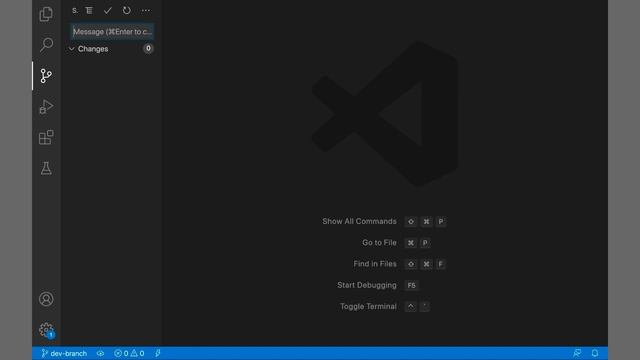Click the Go to File label
640x360 pixels.
coord(379,242)
